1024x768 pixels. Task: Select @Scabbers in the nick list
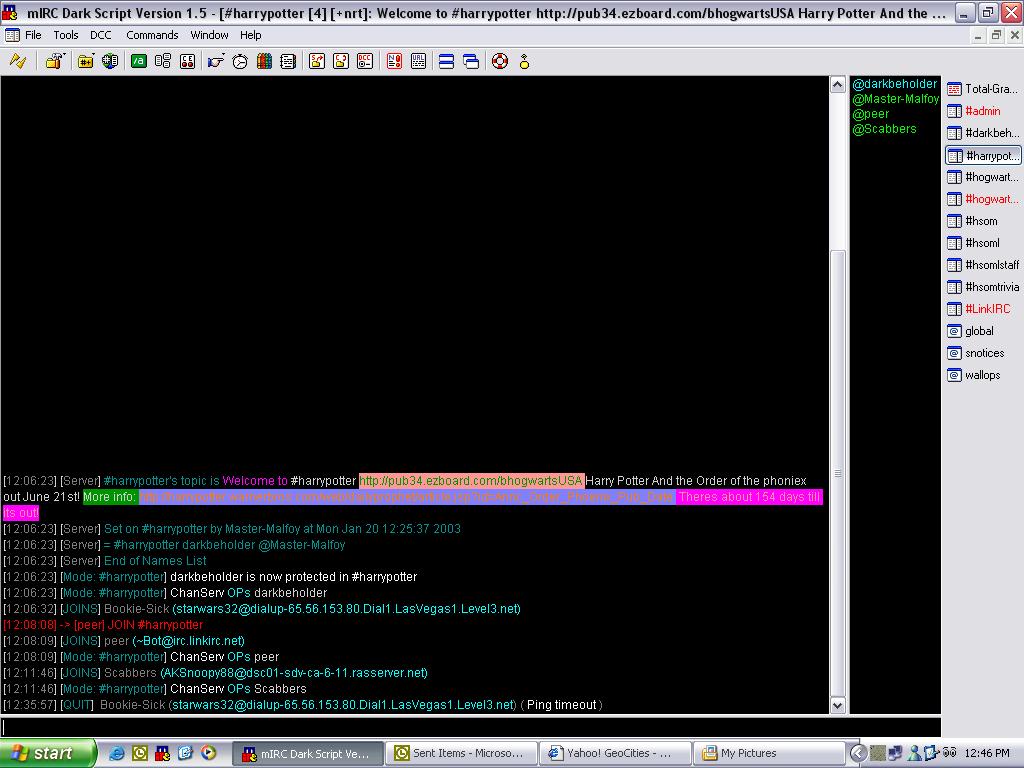[x=884, y=129]
